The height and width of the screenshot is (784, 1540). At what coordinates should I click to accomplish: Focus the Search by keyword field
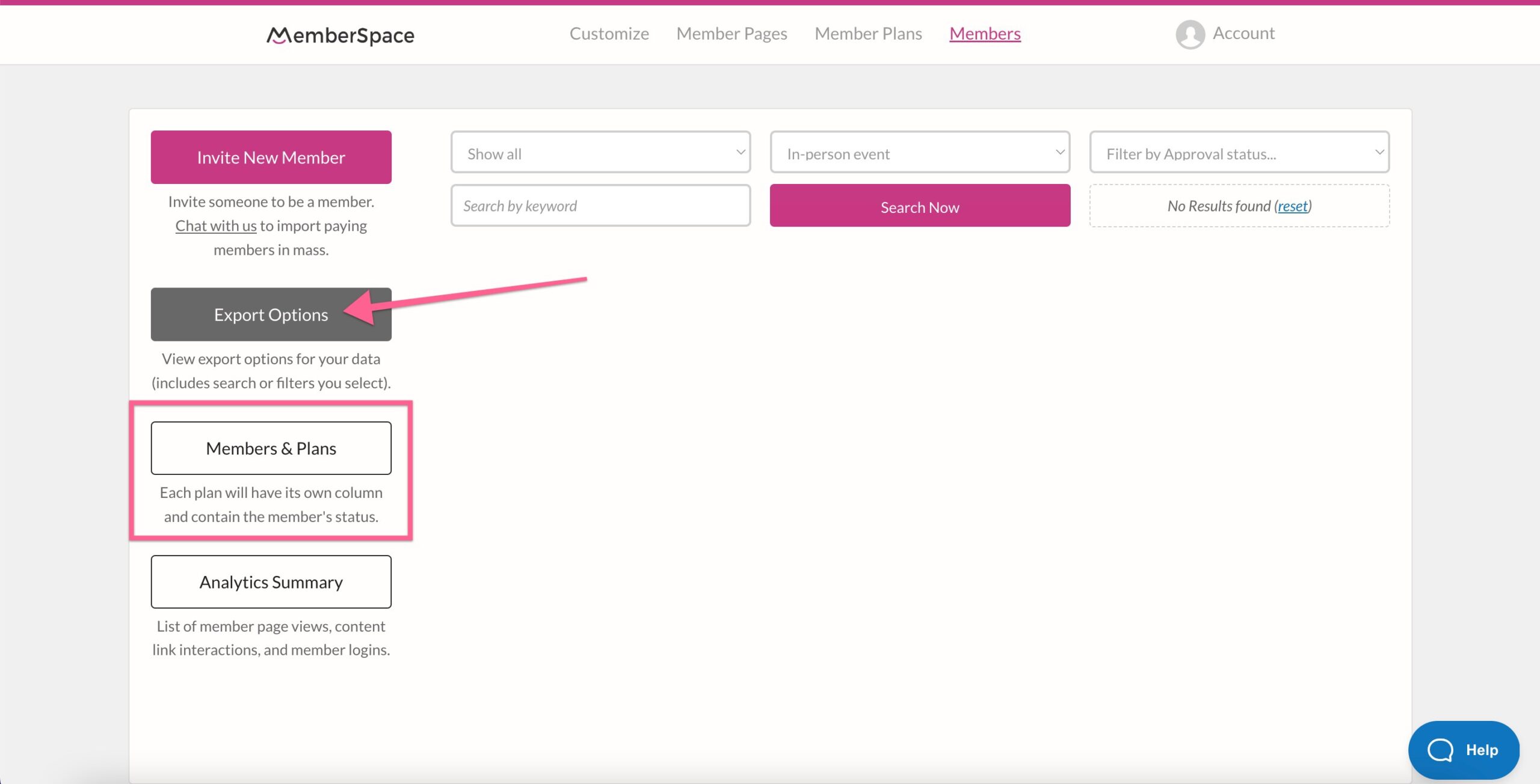tap(600, 206)
